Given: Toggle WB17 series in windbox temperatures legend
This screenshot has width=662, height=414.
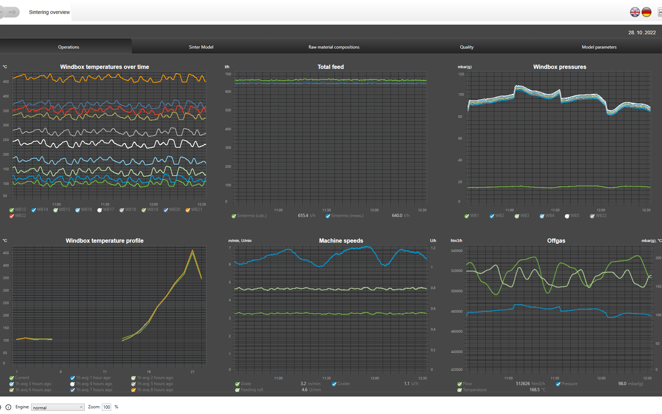Looking at the screenshot, I should (x=100, y=210).
